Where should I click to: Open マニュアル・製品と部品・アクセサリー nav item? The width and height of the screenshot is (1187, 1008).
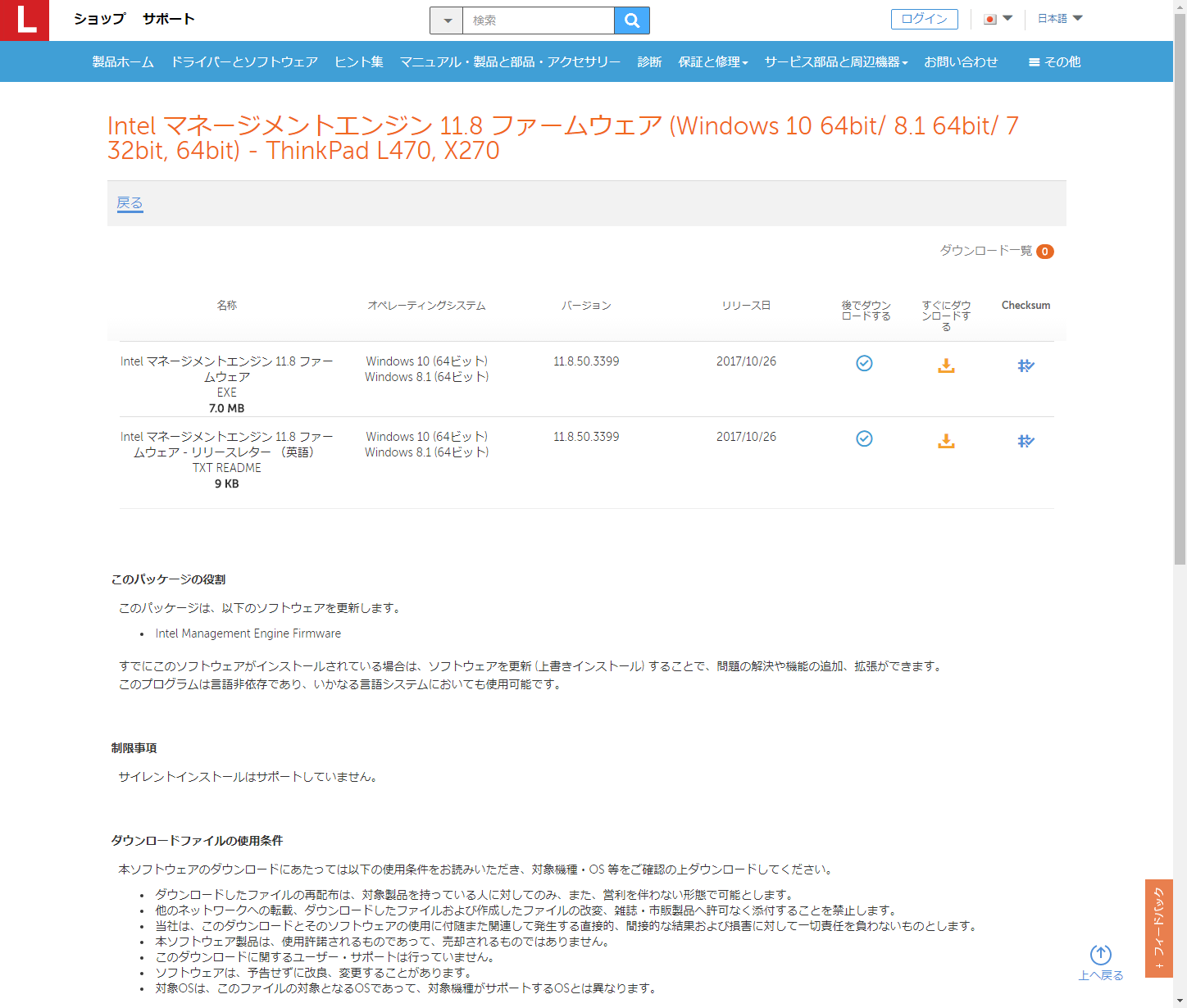510,61
